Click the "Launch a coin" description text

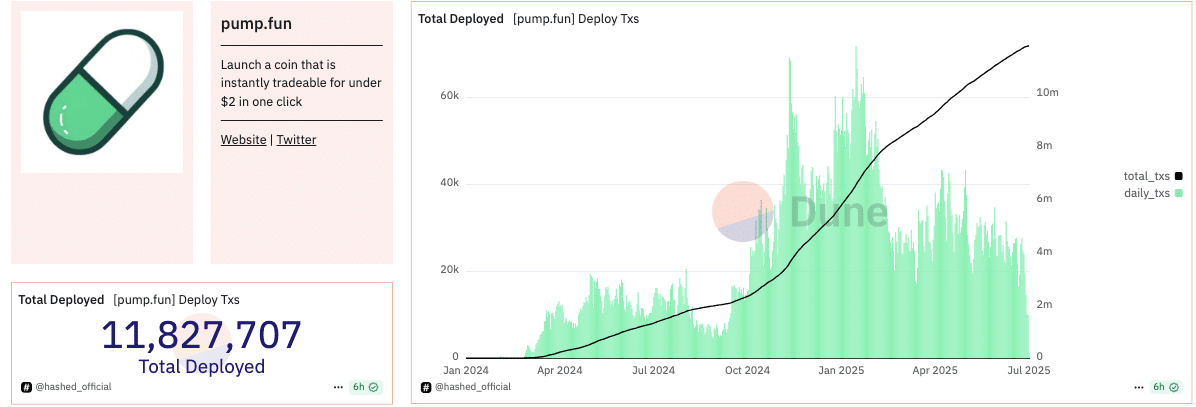pyautogui.click(x=301, y=82)
